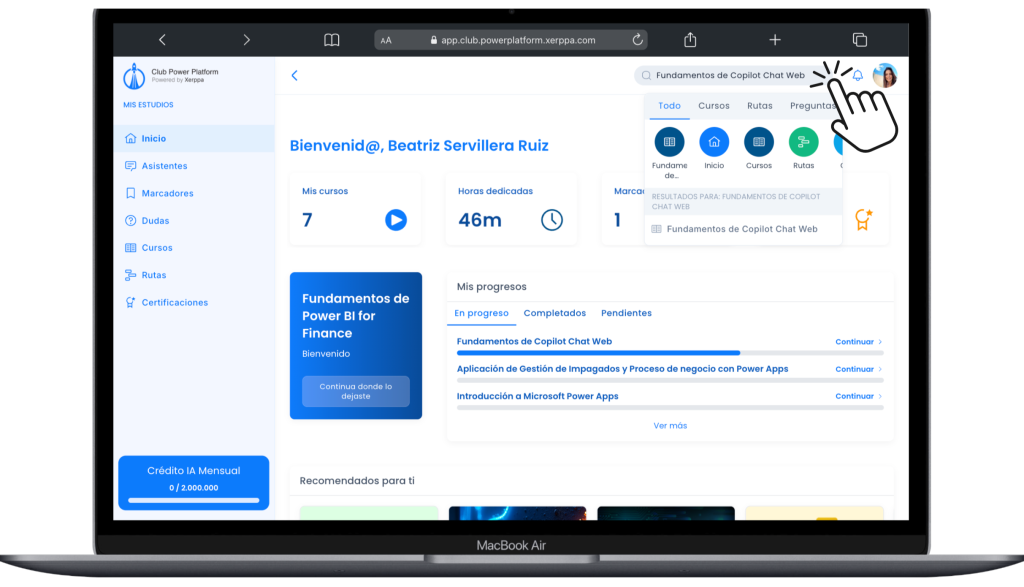Switch to the En progreso tab

pos(481,313)
